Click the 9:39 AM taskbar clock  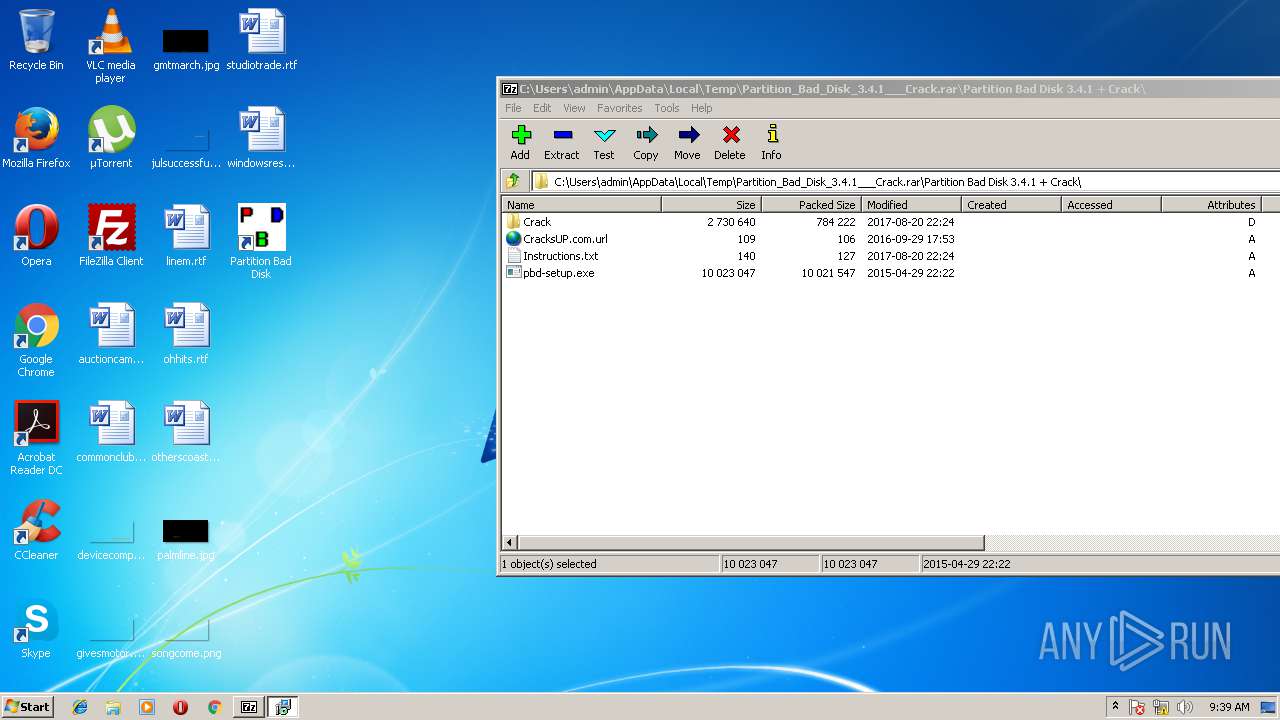(x=1229, y=707)
